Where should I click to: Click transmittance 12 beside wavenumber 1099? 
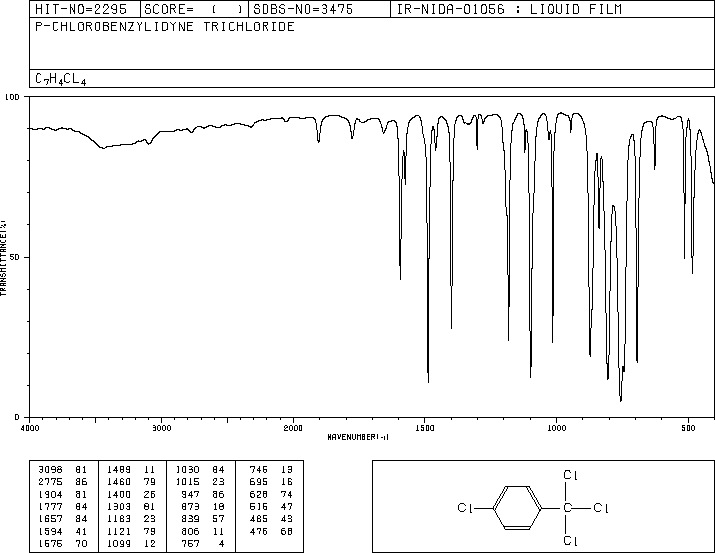pyautogui.click(x=150, y=543)
